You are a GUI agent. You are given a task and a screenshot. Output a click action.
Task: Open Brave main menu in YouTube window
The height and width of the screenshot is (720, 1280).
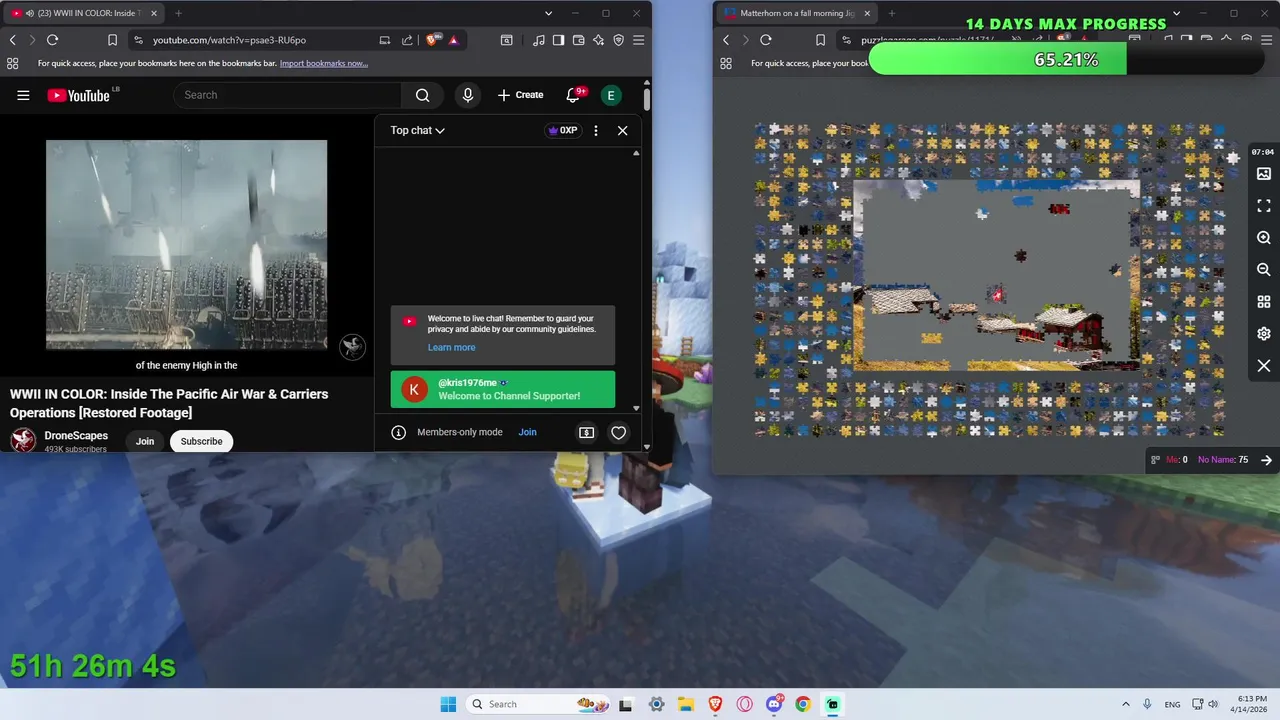click(638, 40)
